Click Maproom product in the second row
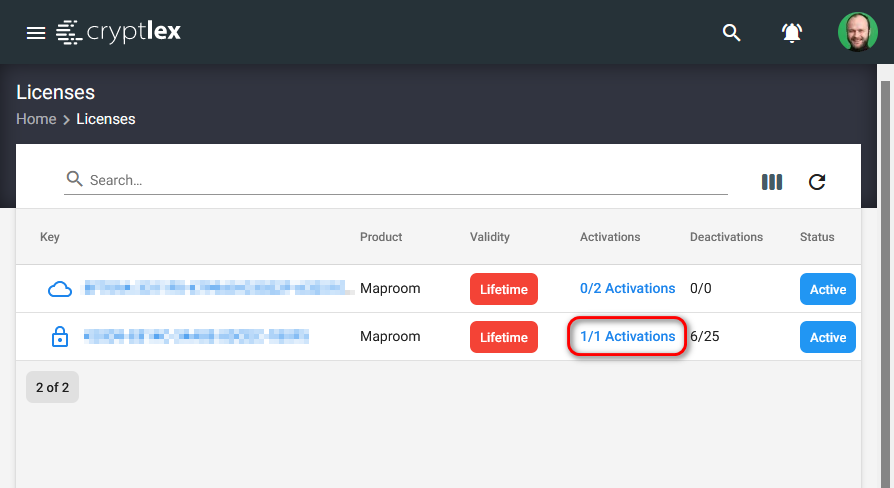 (x=390, y=336)
